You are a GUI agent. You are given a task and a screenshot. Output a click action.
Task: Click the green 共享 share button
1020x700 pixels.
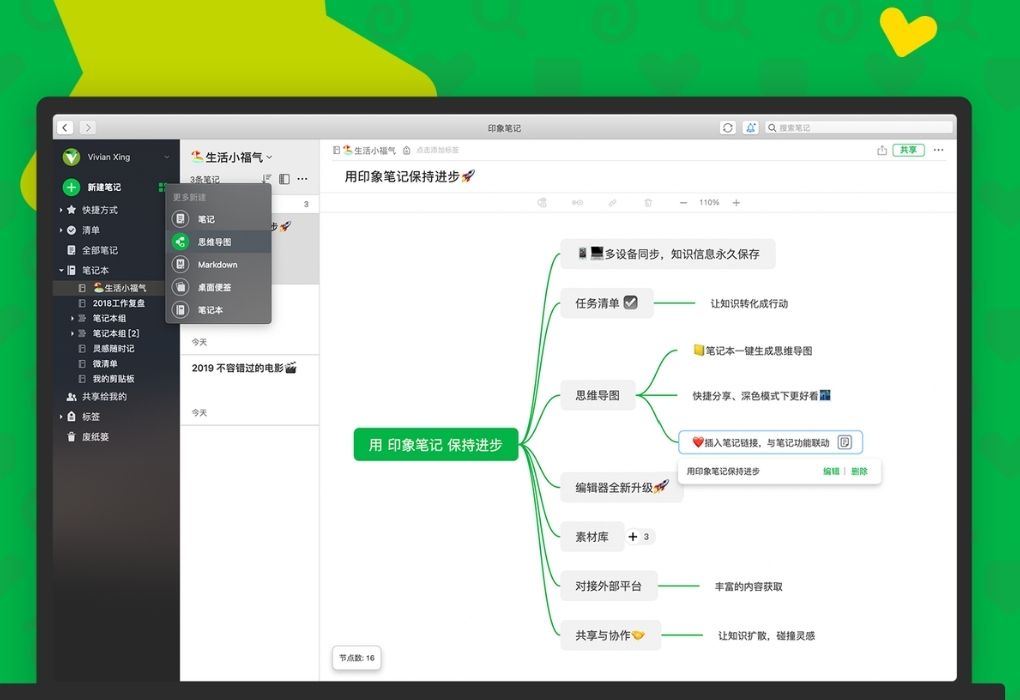tap(908, 150)
